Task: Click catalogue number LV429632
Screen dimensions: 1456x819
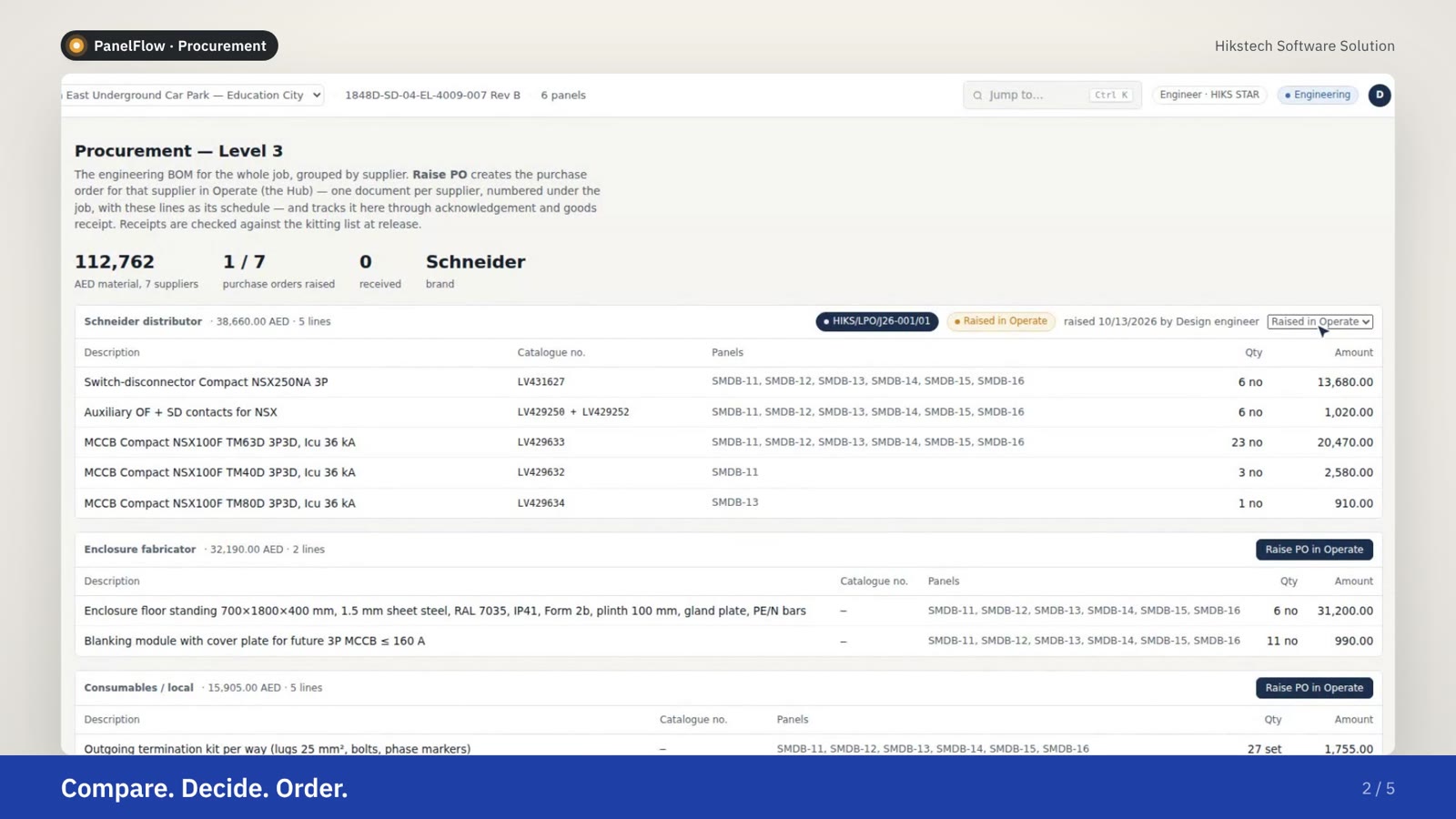Action: tap(541, 472)
